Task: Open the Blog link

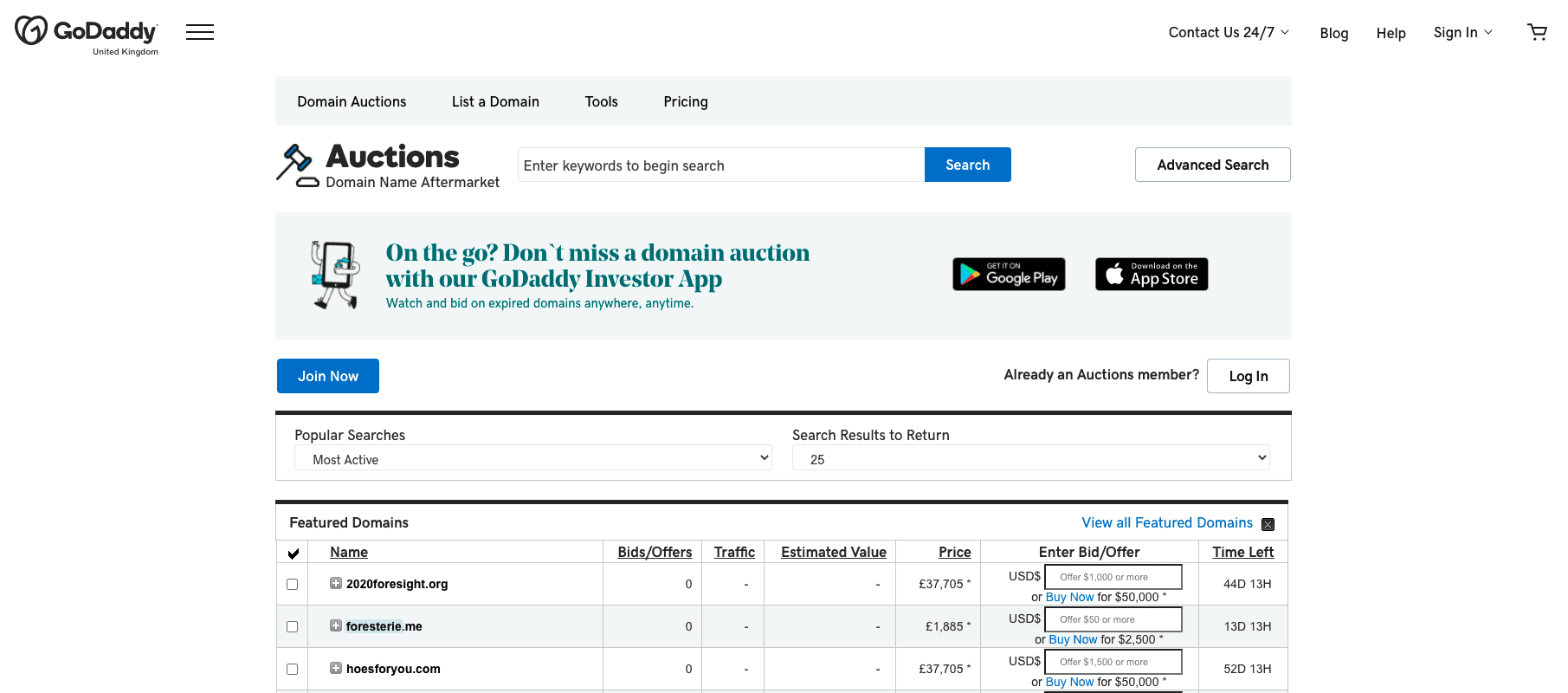Action: coord(1333,33)
